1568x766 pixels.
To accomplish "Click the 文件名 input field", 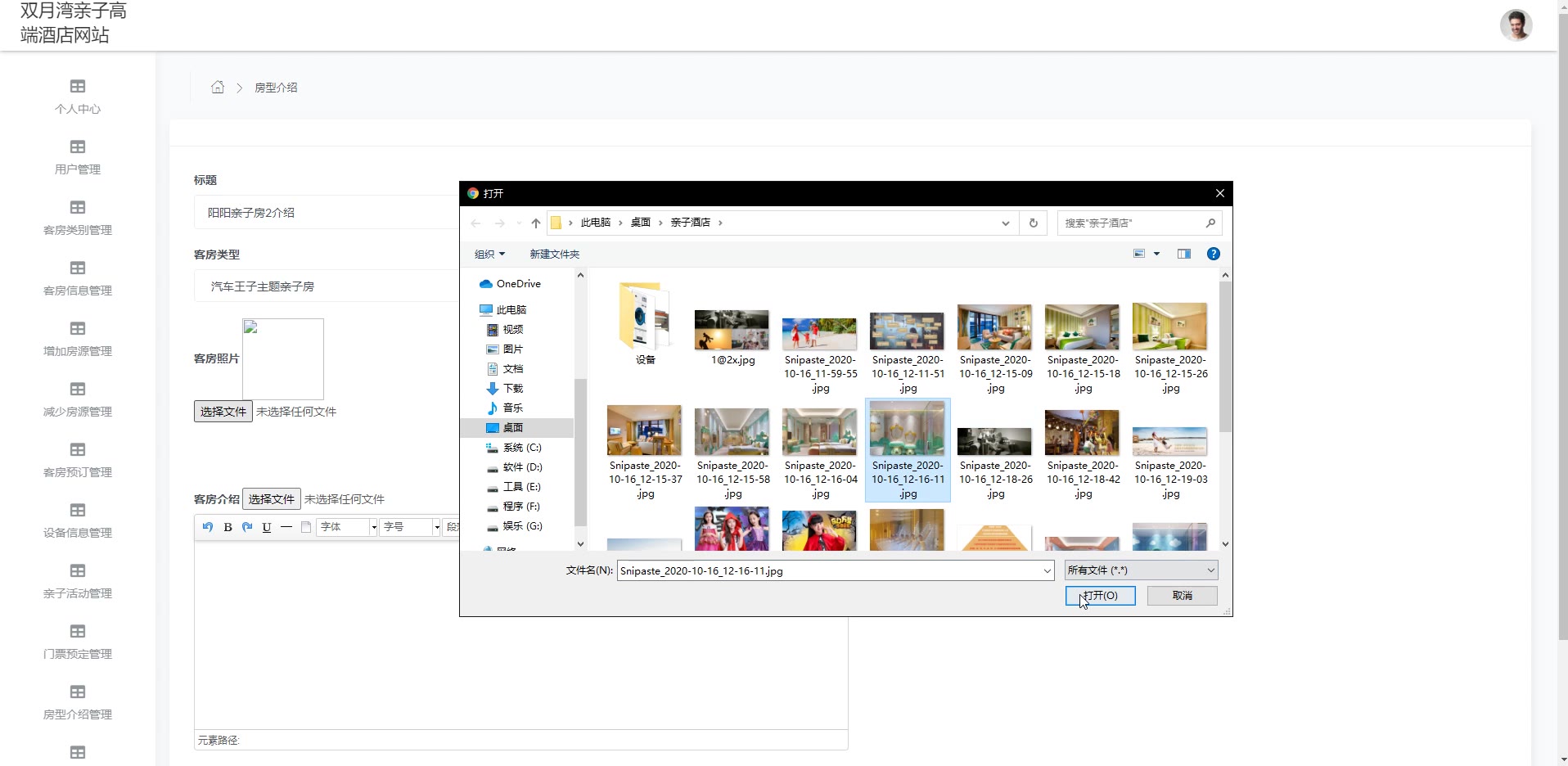I will pyautogui.click(x=828, y=570).
